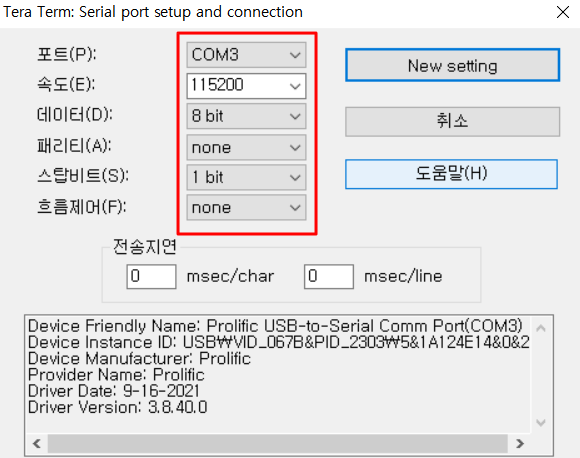Close the Tera Term serial port dialog
Screen dimensions: 580x458
tap(563, 12)
